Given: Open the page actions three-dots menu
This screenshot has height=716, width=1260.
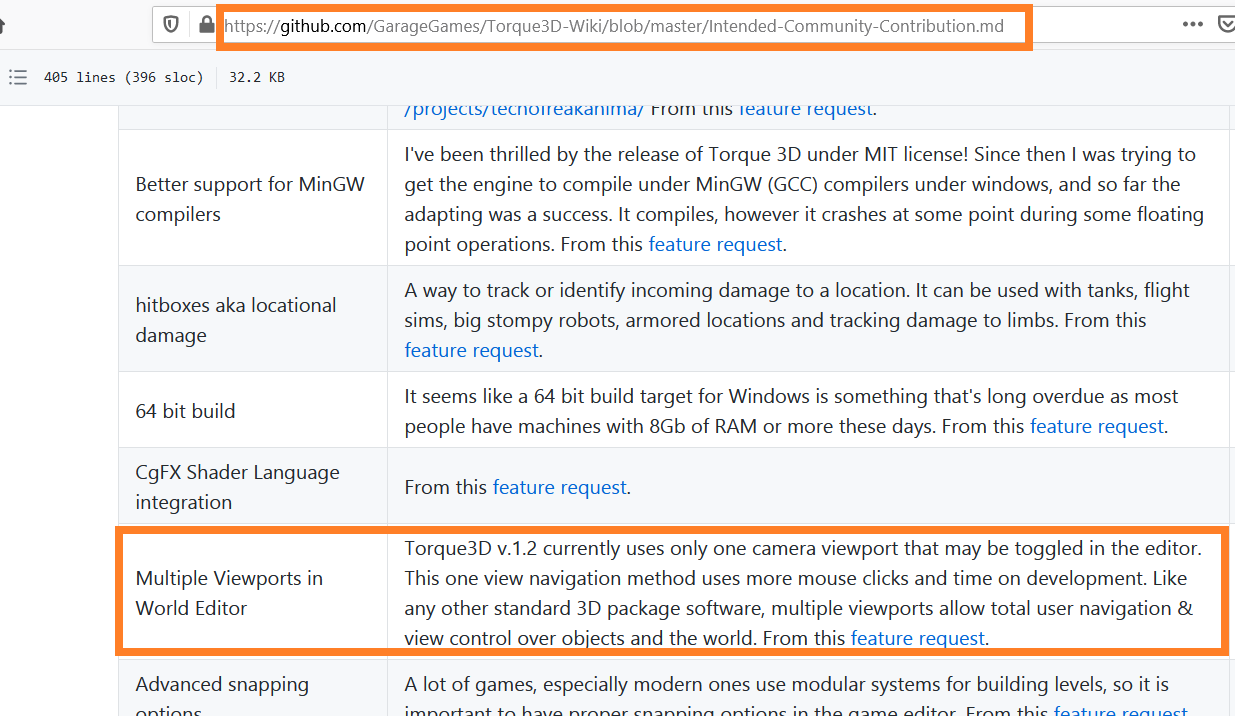Looking at the screenshot, I should [1193, 24].
